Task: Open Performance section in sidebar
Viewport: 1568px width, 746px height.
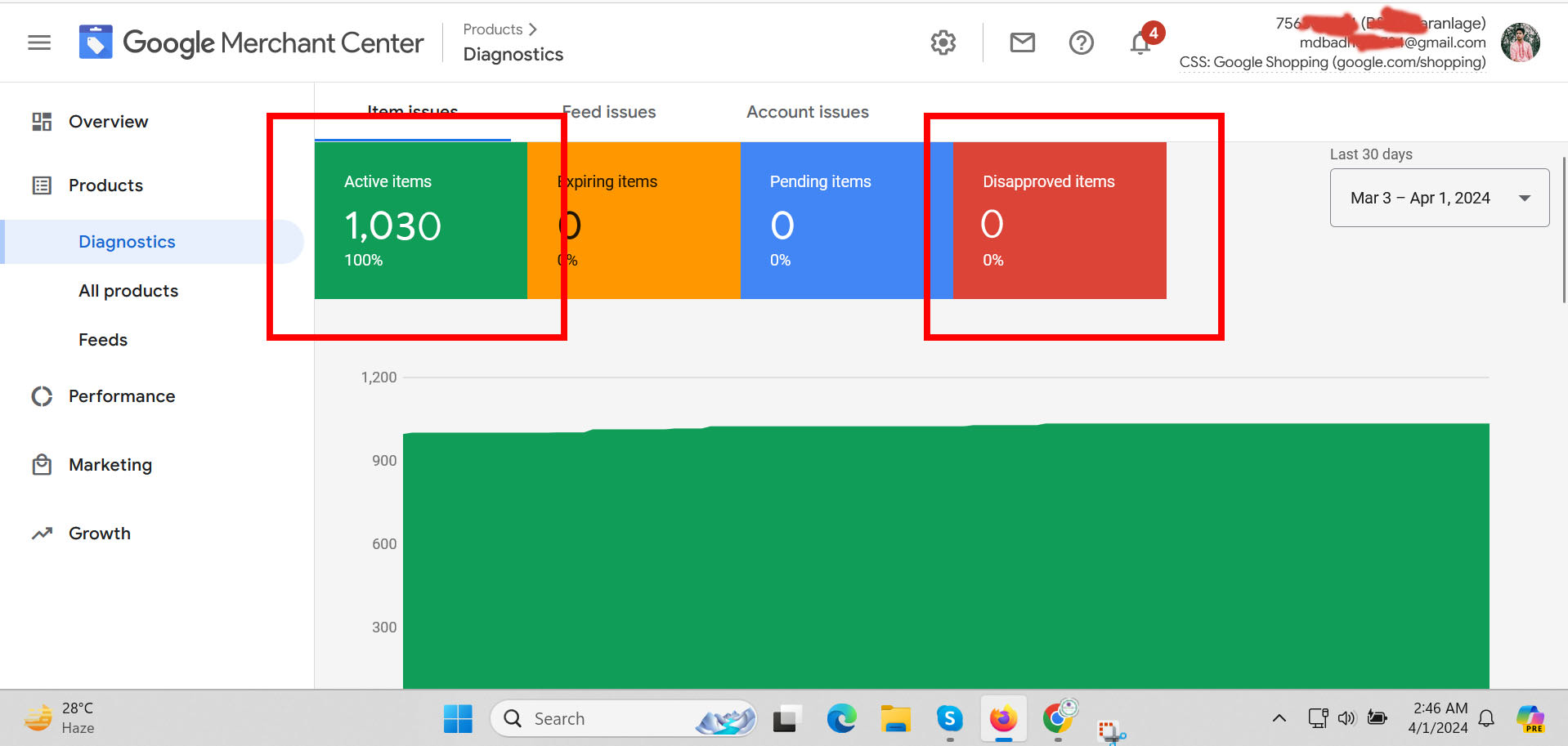Action: (x=122, y=396)
